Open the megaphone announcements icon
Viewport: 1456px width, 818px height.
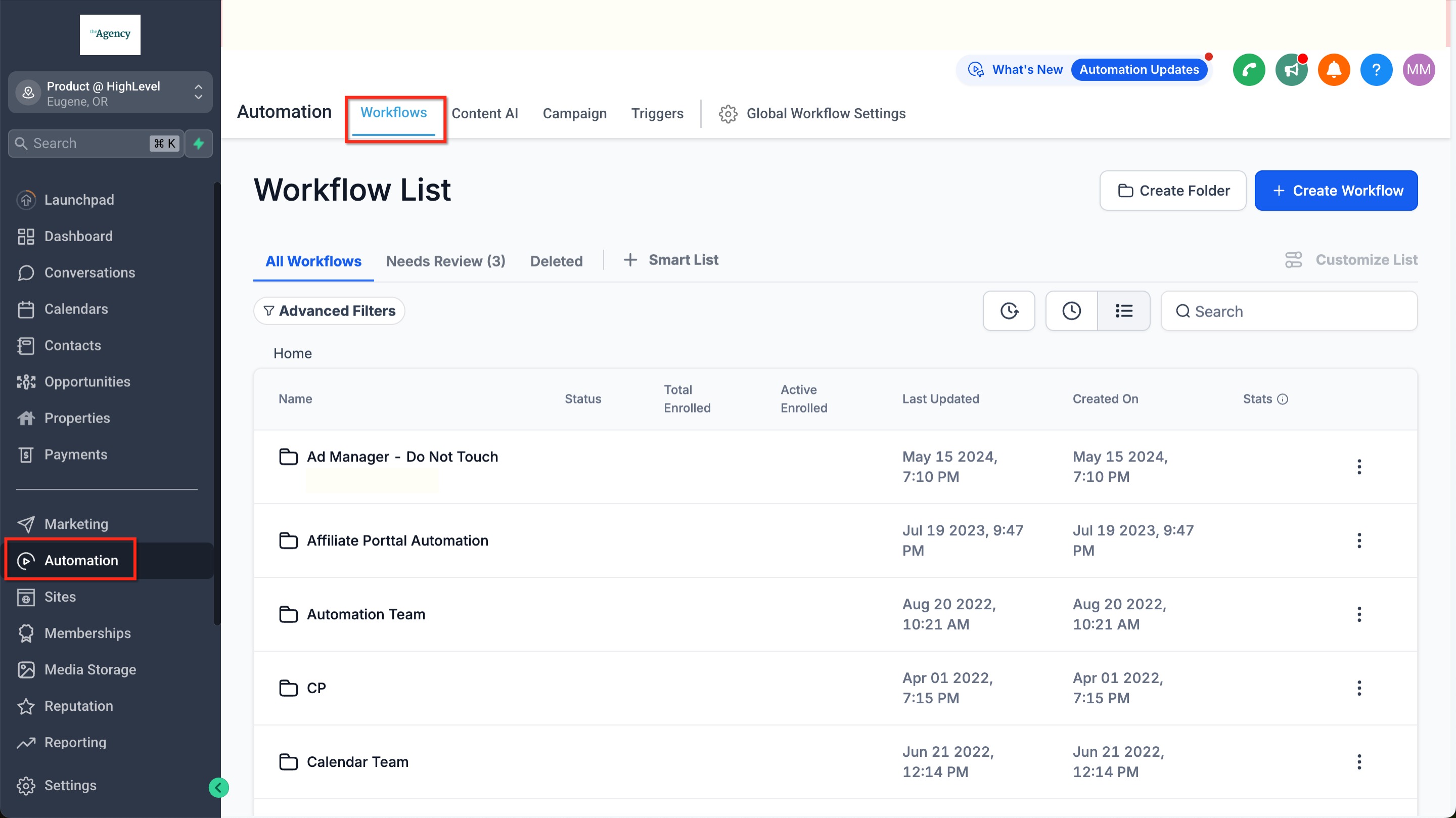pos(1291,70)
